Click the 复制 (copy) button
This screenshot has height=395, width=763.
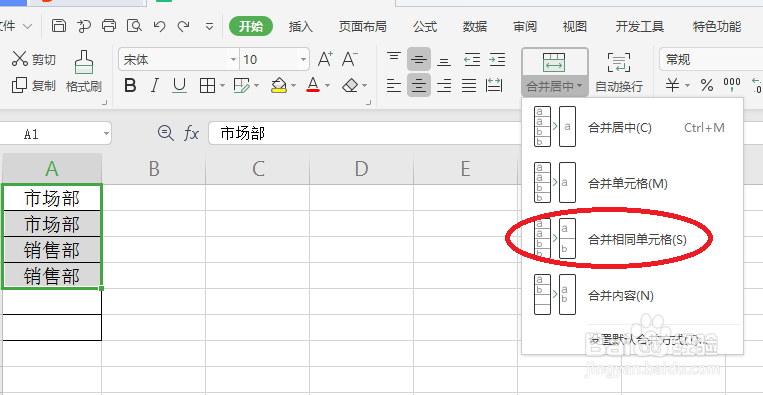[x=34, y=86]
